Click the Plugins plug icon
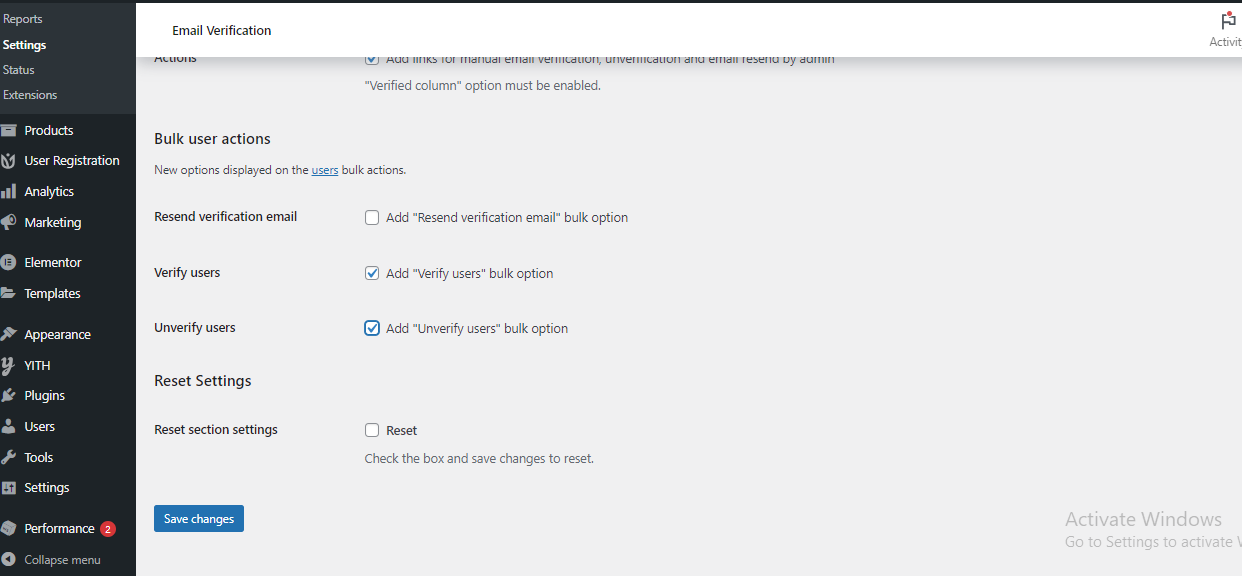This screenshot has width=1242, height=576. pyautogui.click(x=9, y=395)
